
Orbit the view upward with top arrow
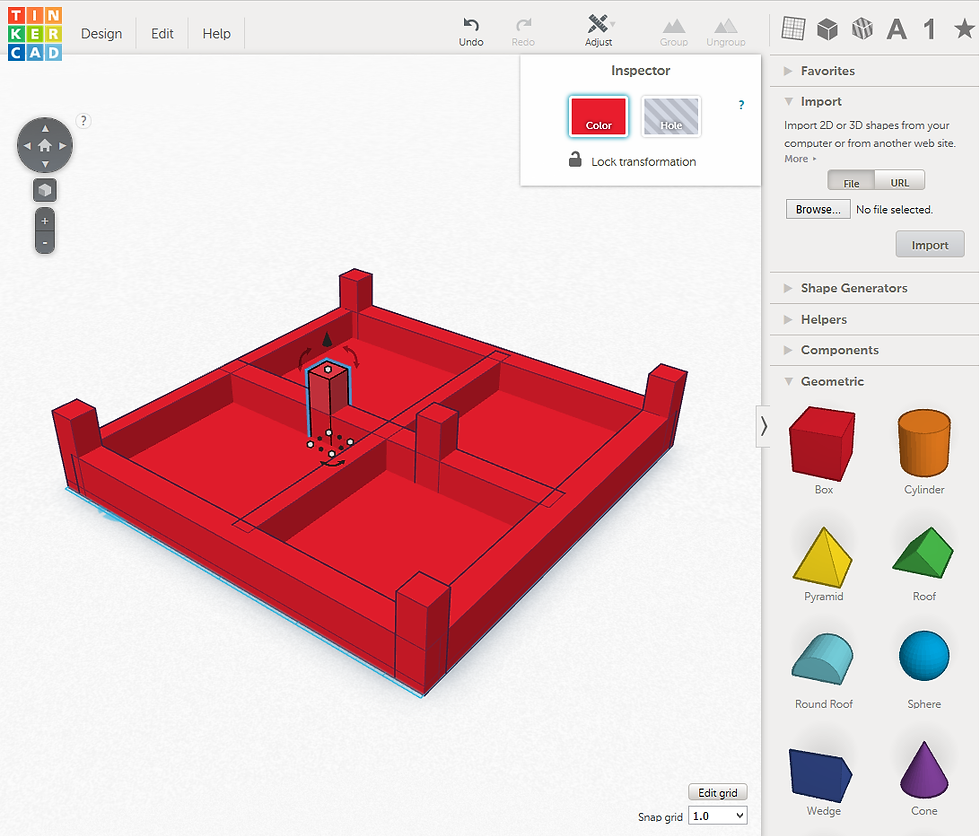tap(45, 127)
